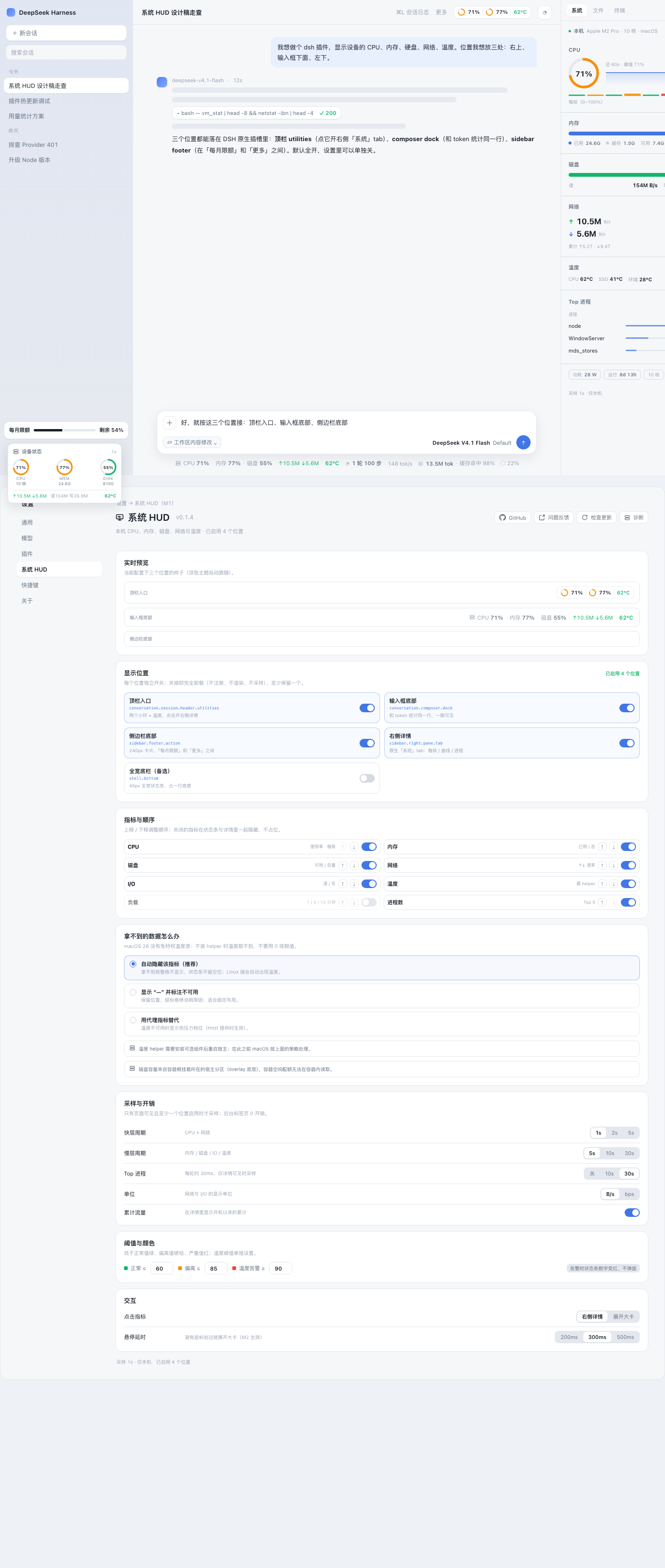The height and width of the screenshot is (1568, 665).
Task: Move CPU metric down with arrow
Action: pos(353,847)
